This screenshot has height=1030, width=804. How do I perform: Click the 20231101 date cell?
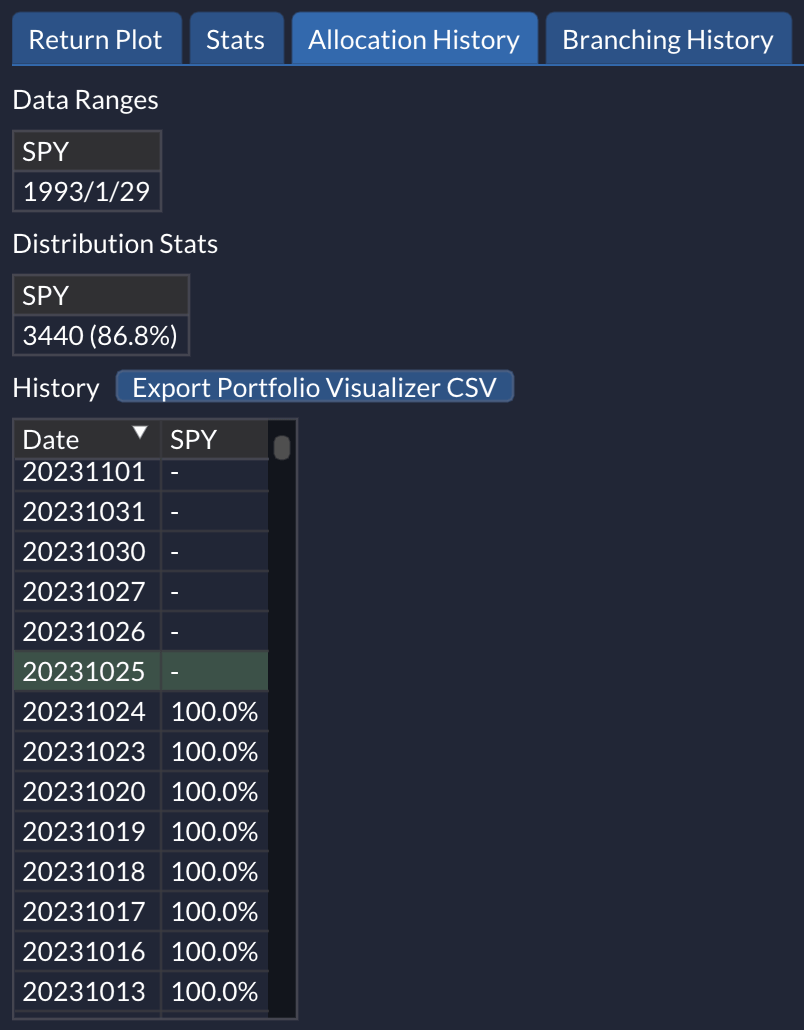click(84, 472)
